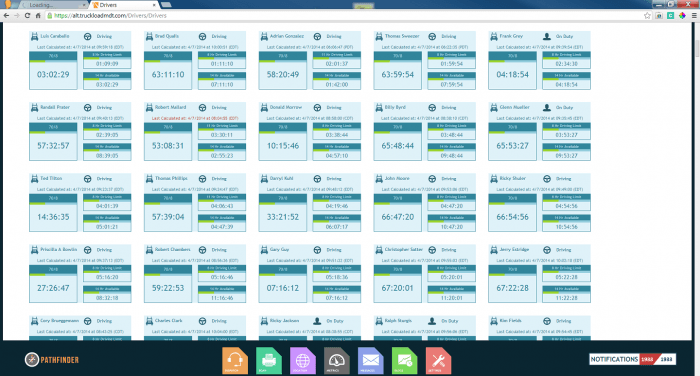Click the browser reload button
The width and height of the screenshot is (700, 376).
27,16
